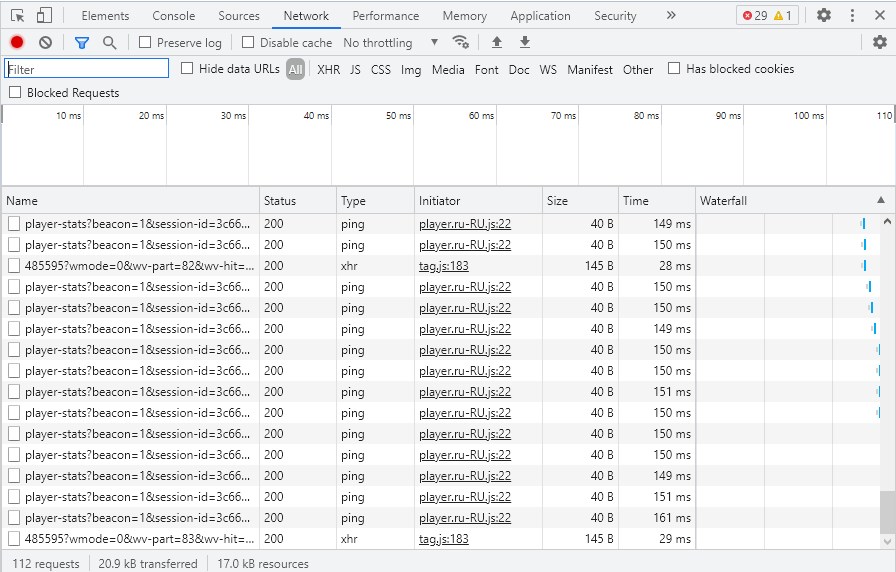Click the Export HAR download icon

[525, 42]
